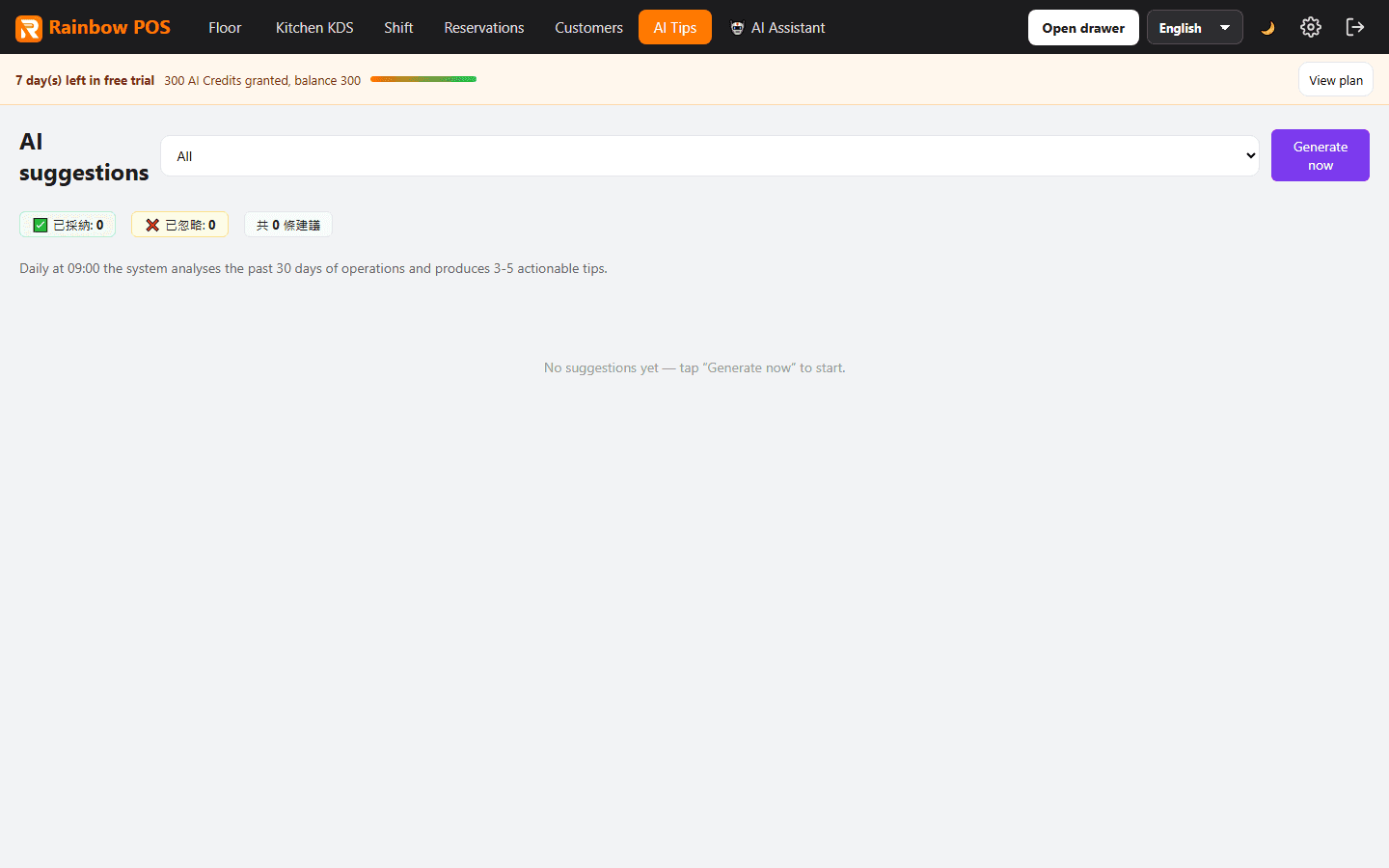This screenshot has width=1389, height=868.
Task: Click the total 0 suggestions count badge
Action: [288, 225]
